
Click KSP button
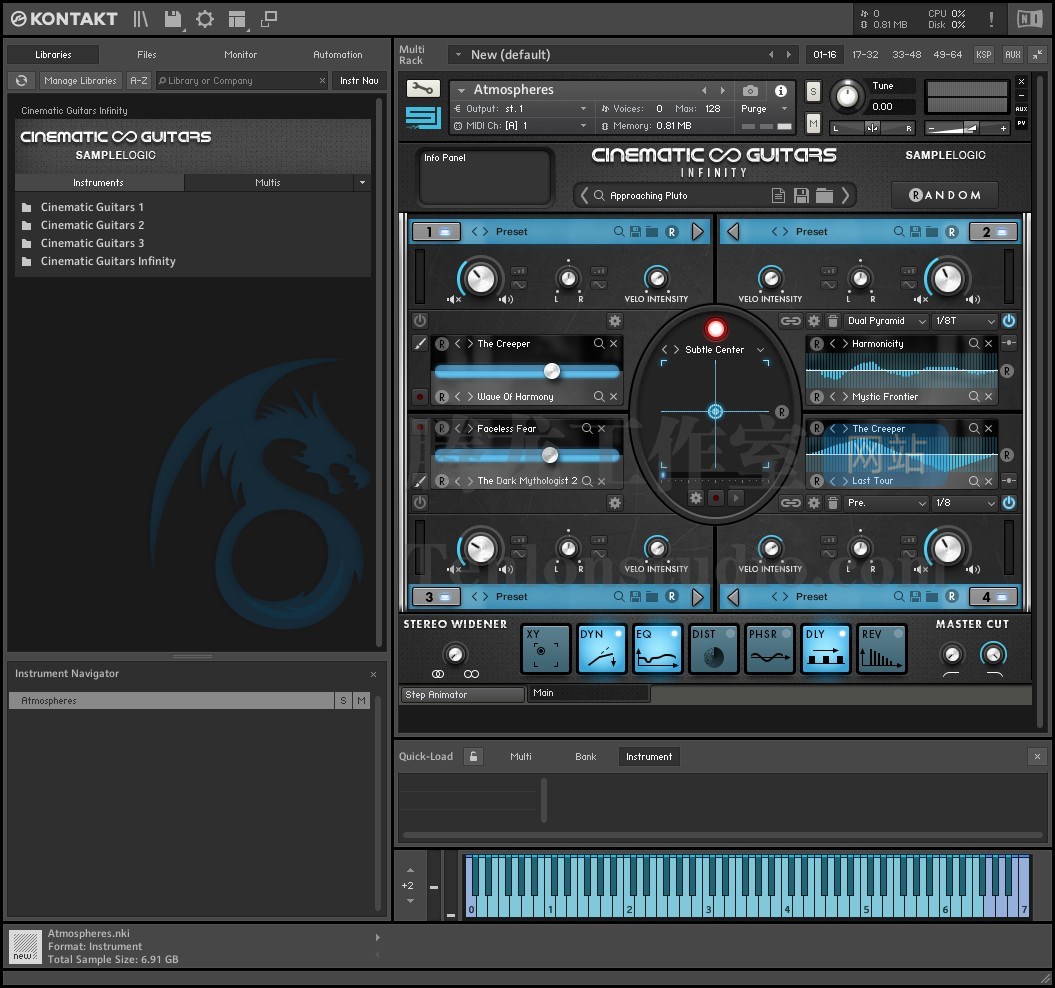pos(984,55)
